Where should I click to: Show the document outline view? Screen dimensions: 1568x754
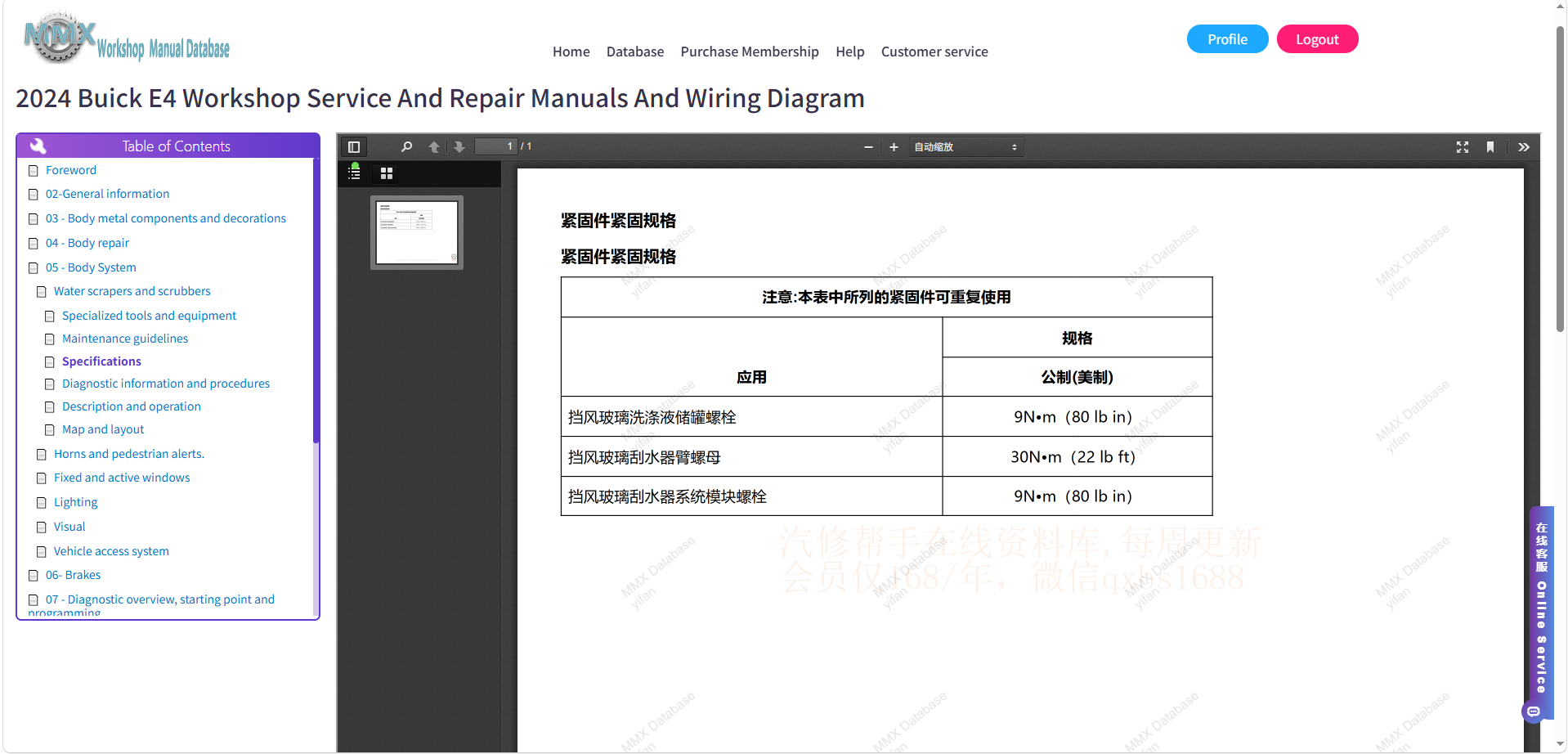(x=355, y=173)
